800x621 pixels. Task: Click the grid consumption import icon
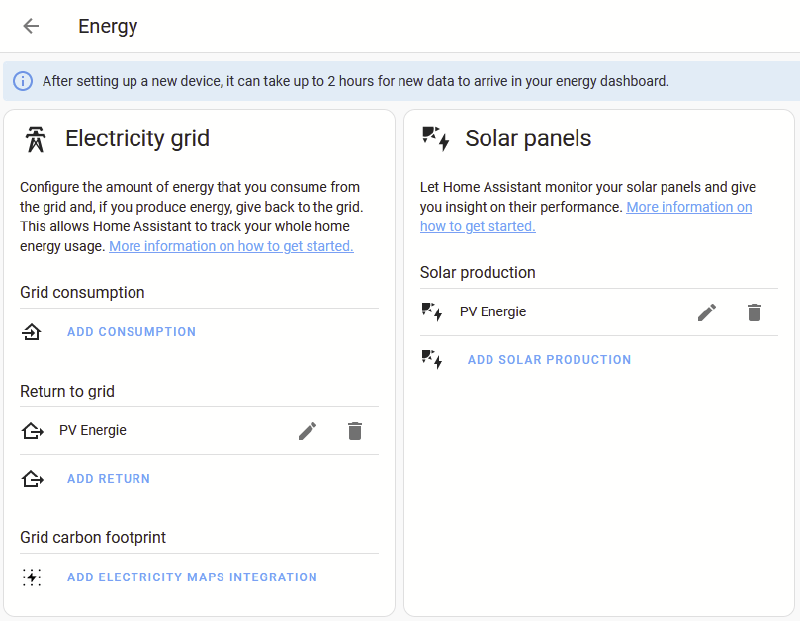[32, 332]
